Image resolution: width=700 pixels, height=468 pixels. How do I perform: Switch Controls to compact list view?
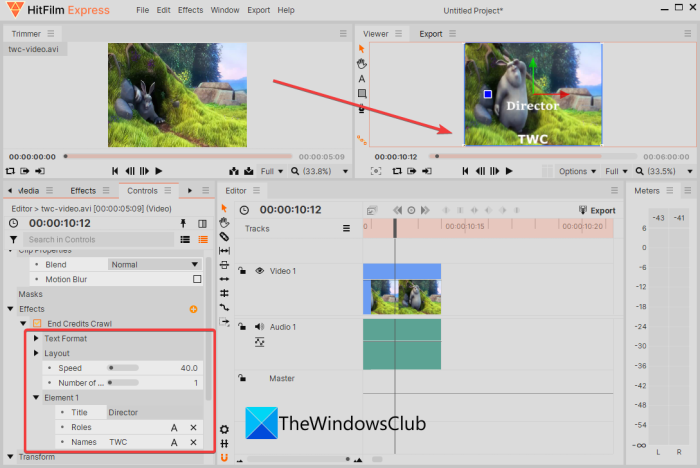(185, 240)
